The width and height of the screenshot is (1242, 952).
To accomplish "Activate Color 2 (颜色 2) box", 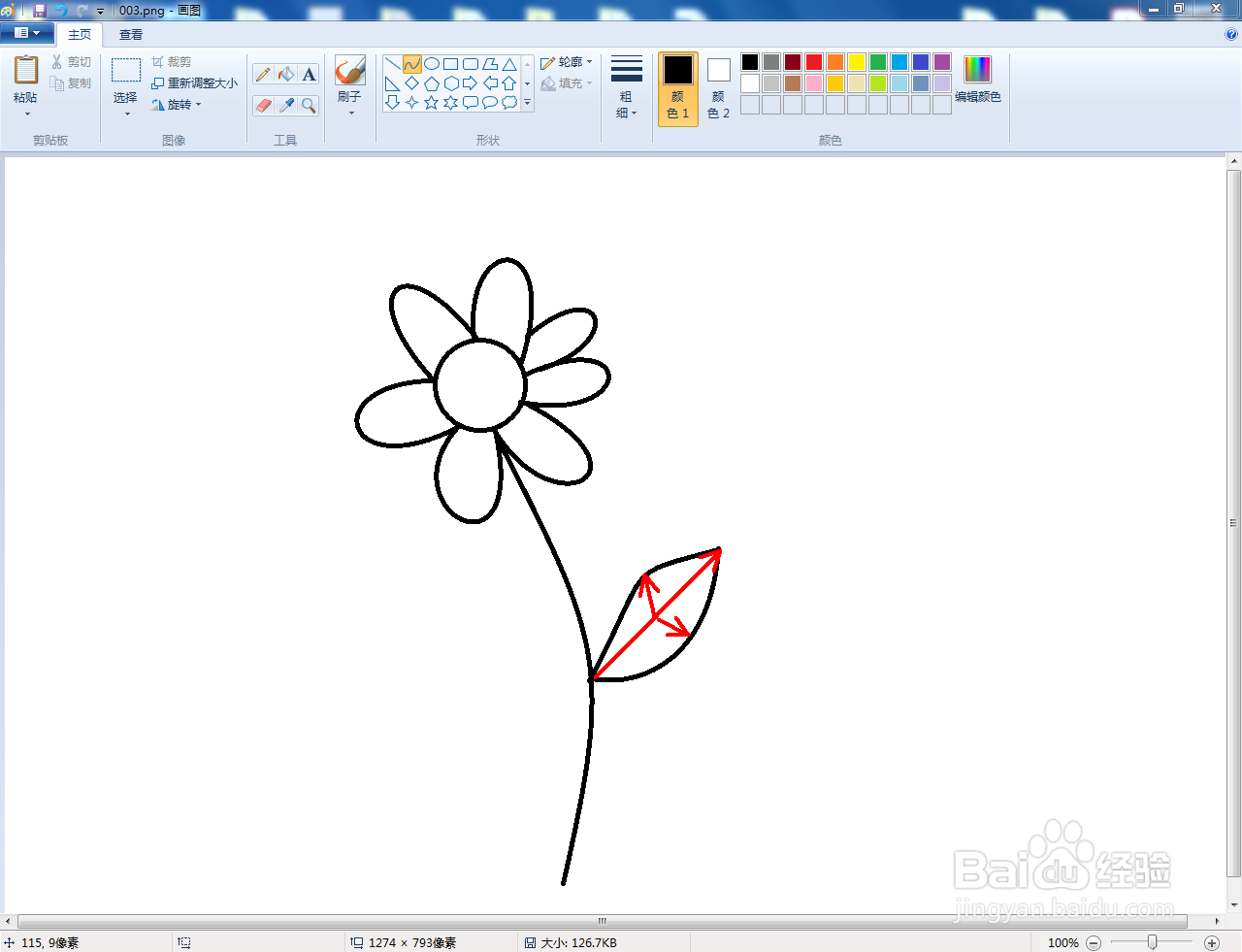I will click(719, 89).
